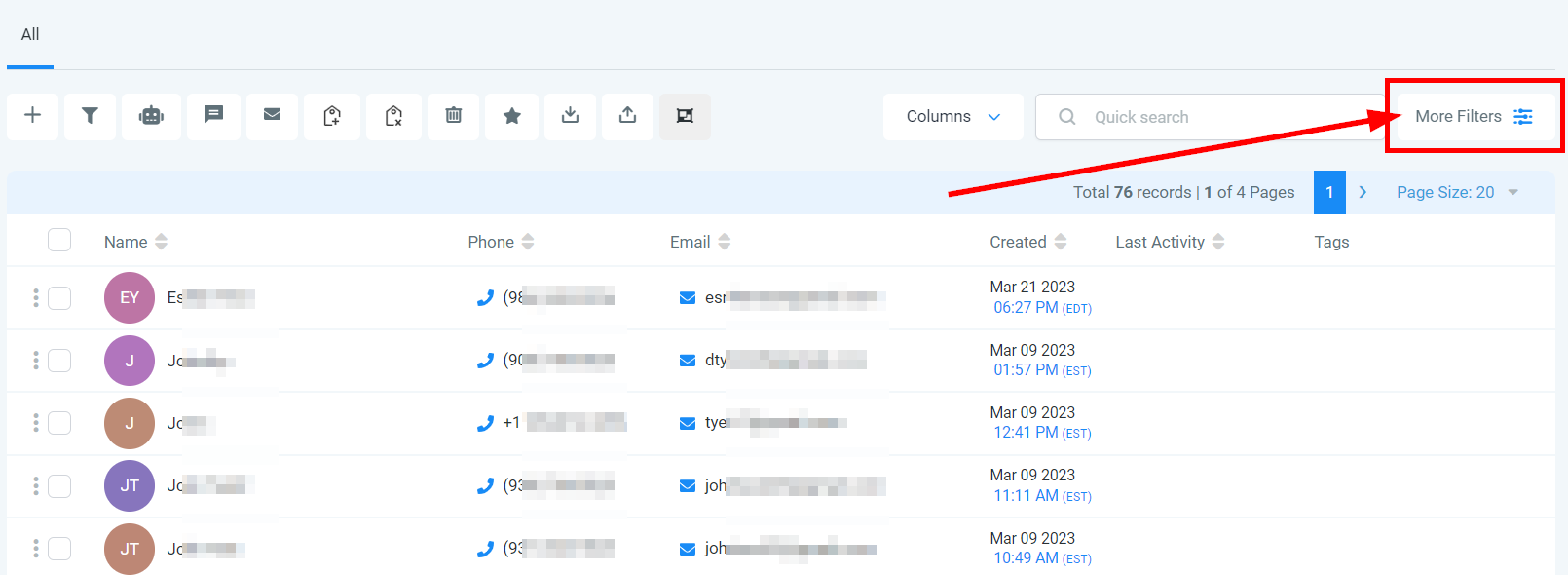
Task: Check the box for the EY contact row
Action: (x=59, y=297)
